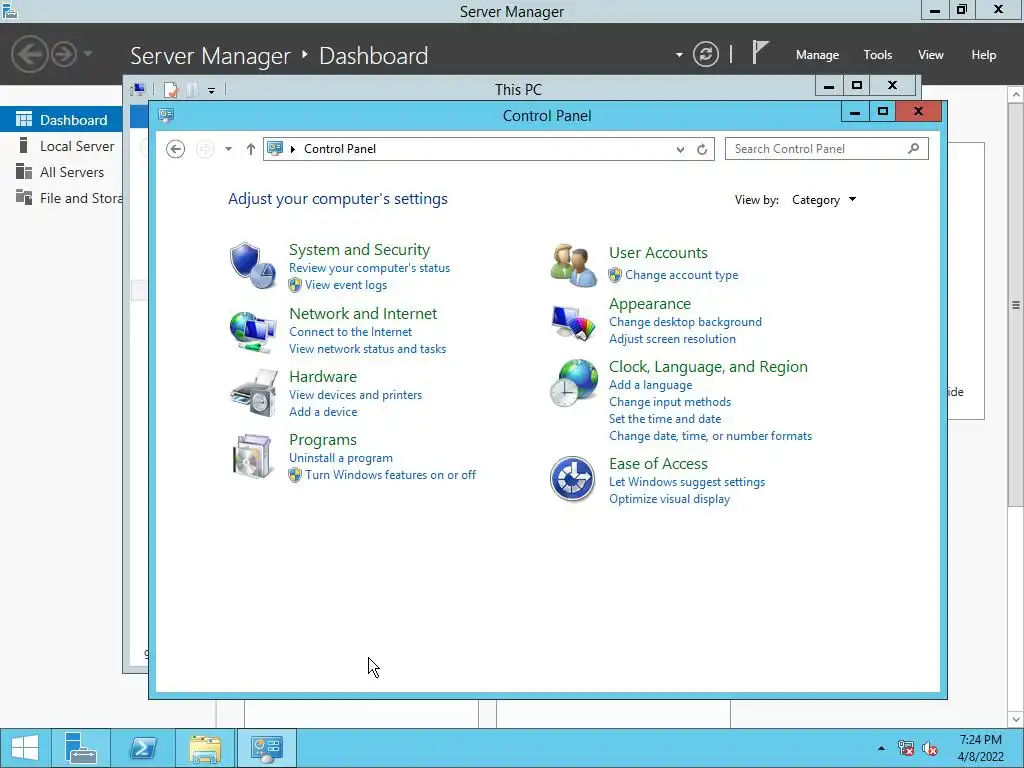Open the View by Category dropdown
The image size is (1024, 768).
[x=824, y=200]
